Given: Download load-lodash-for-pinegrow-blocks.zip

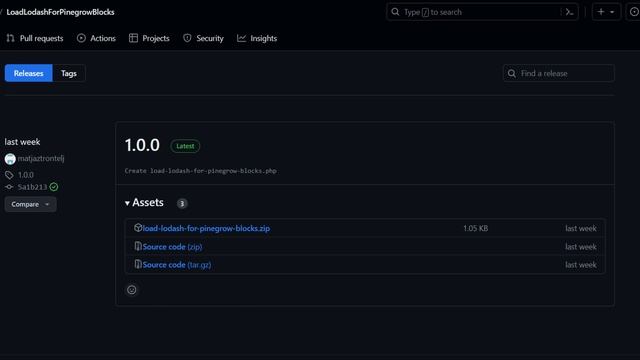Looking at the screenshot, I should 206,228.
